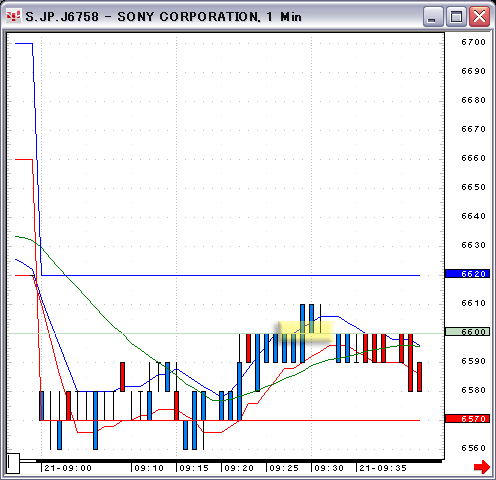
Task: Maximize the Sony chart window
Action: [456, 16]
